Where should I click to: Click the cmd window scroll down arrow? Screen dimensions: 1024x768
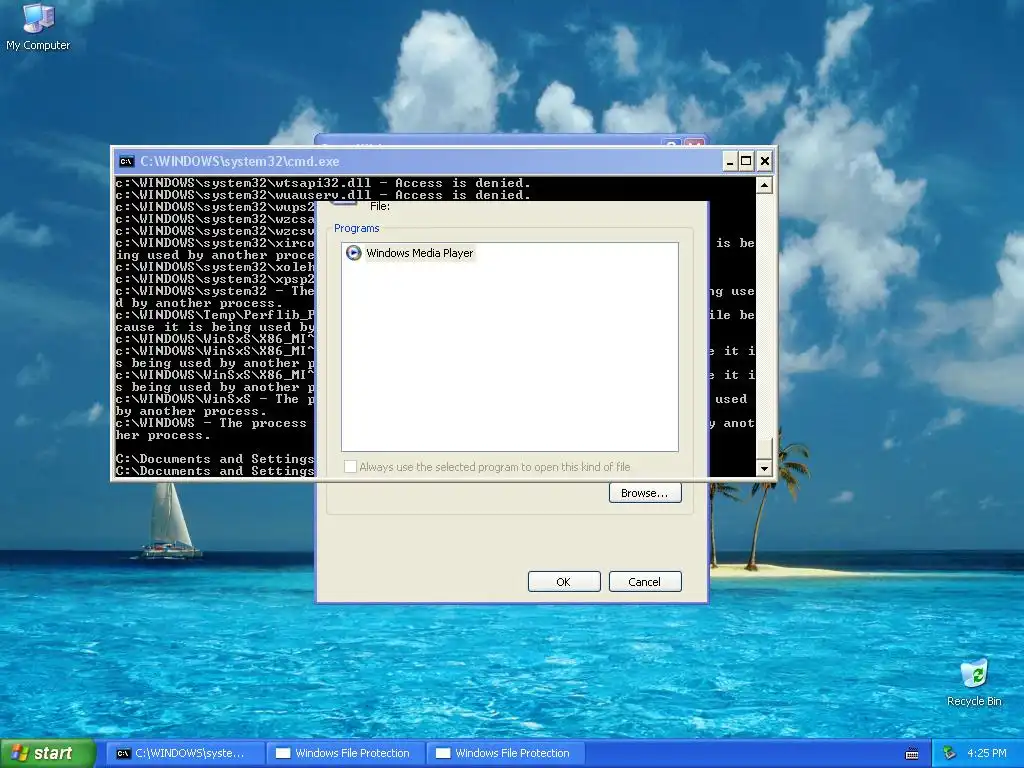pos(764,468)
